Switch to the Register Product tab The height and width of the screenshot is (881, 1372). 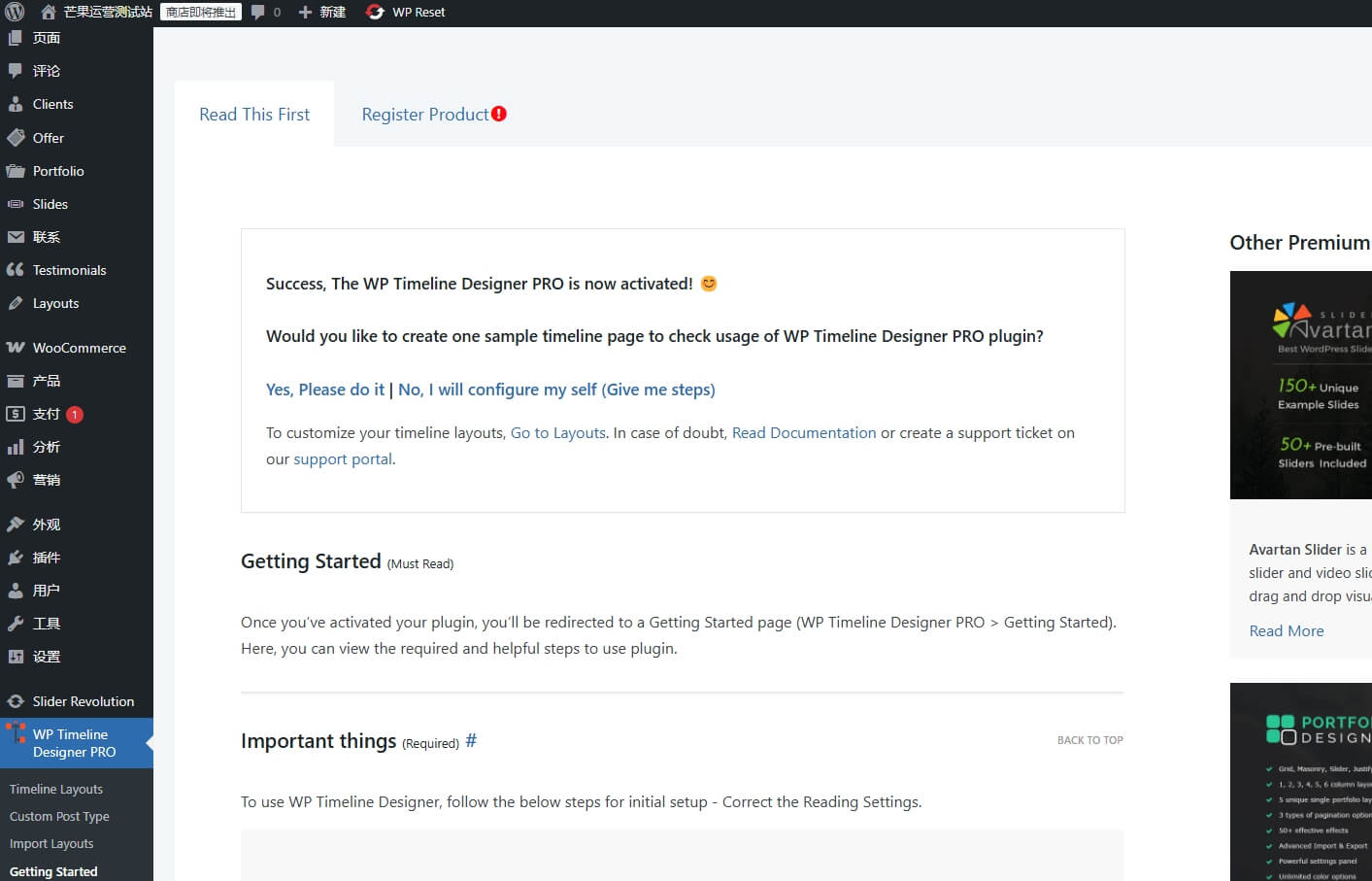[424, 114]
